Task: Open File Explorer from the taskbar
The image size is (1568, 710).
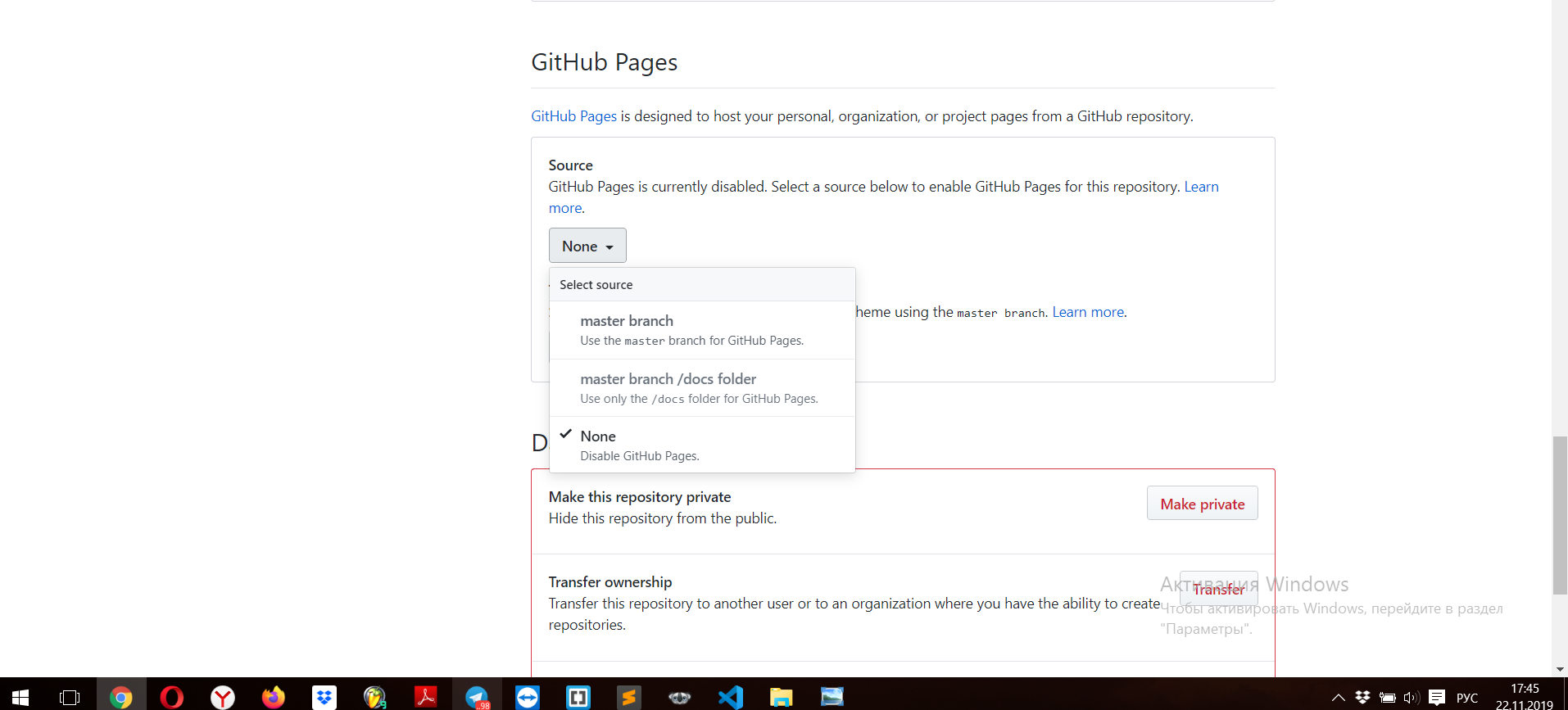Action: pos(782,697)
